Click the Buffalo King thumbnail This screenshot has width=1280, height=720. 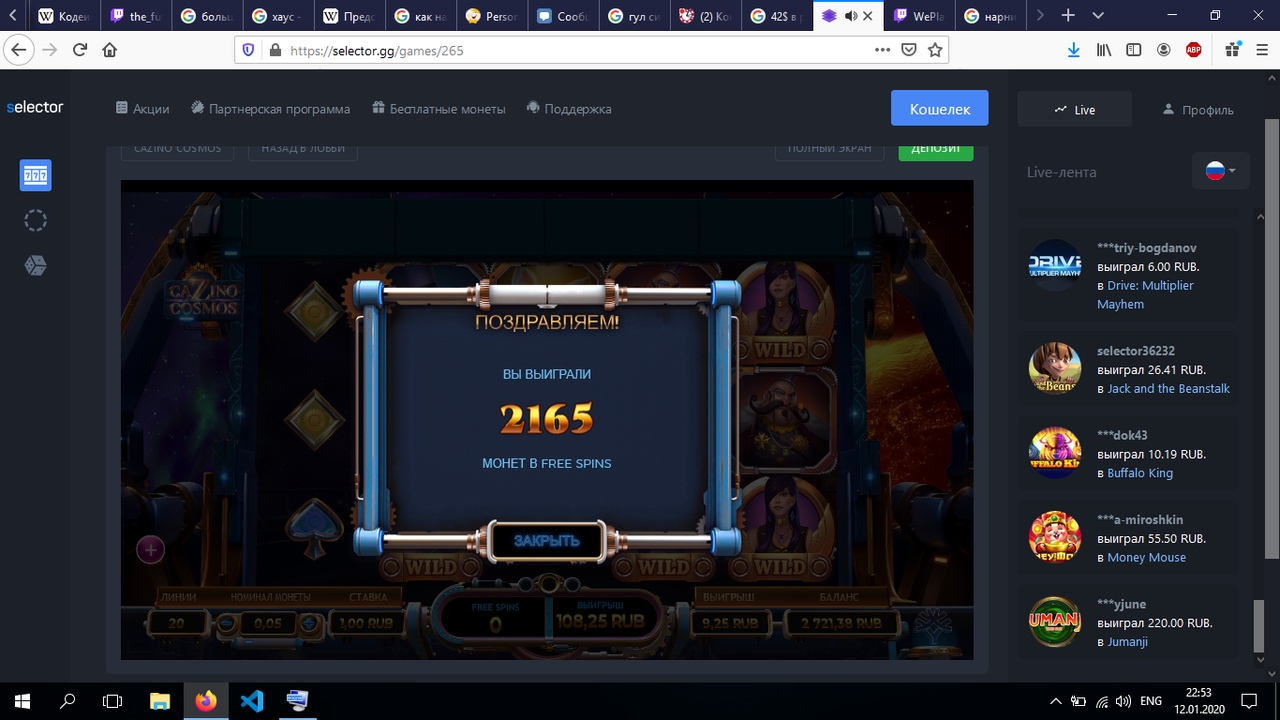coord(1055,453)
